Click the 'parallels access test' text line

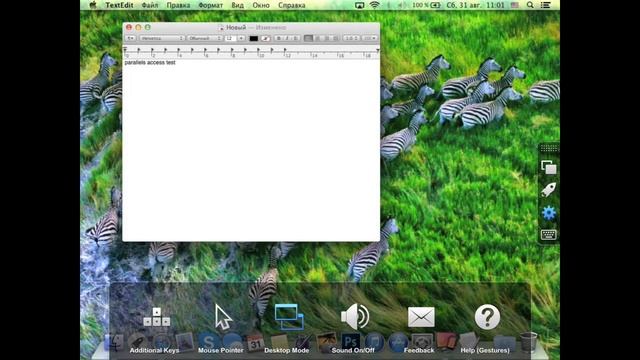[x=150, y=62]
